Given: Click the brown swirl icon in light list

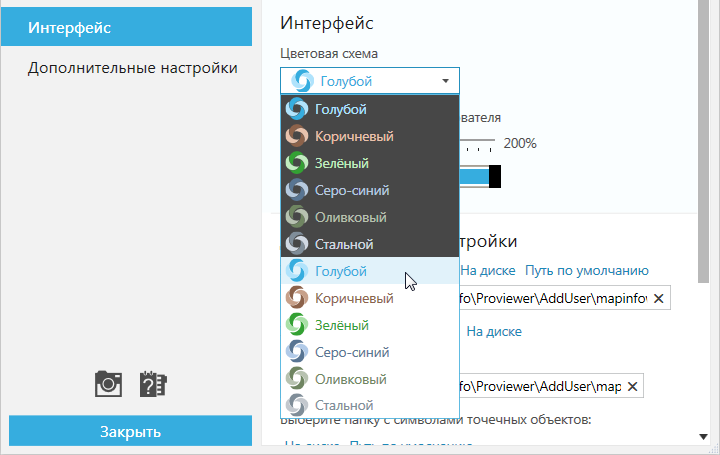Looking at the screenshot, I should click(297, 298).
